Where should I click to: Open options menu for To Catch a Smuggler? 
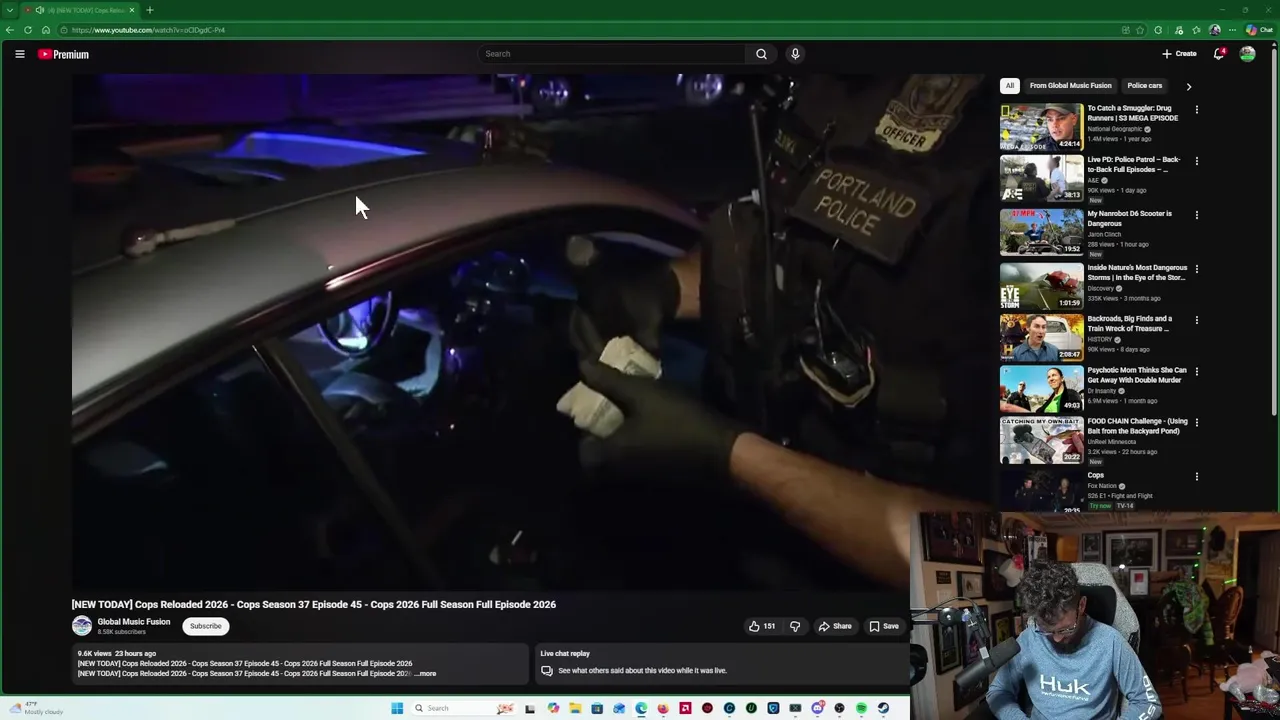pyautogui.click(x=1196, y=110)
